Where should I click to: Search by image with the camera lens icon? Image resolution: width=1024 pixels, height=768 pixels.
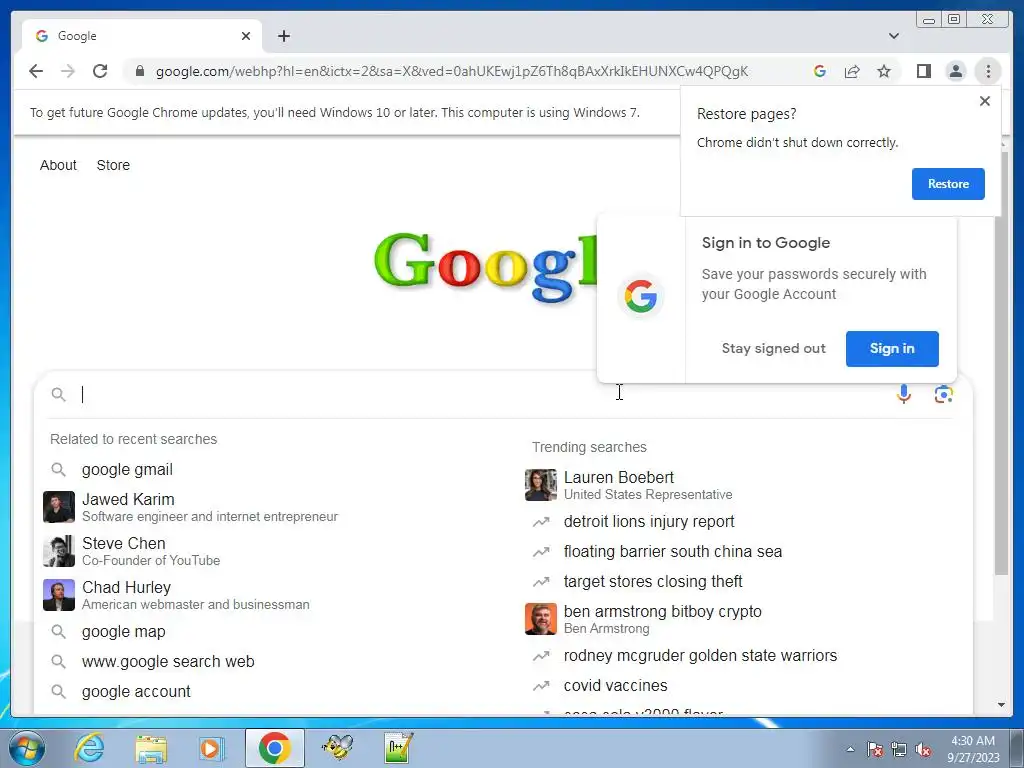click(944, 394)
